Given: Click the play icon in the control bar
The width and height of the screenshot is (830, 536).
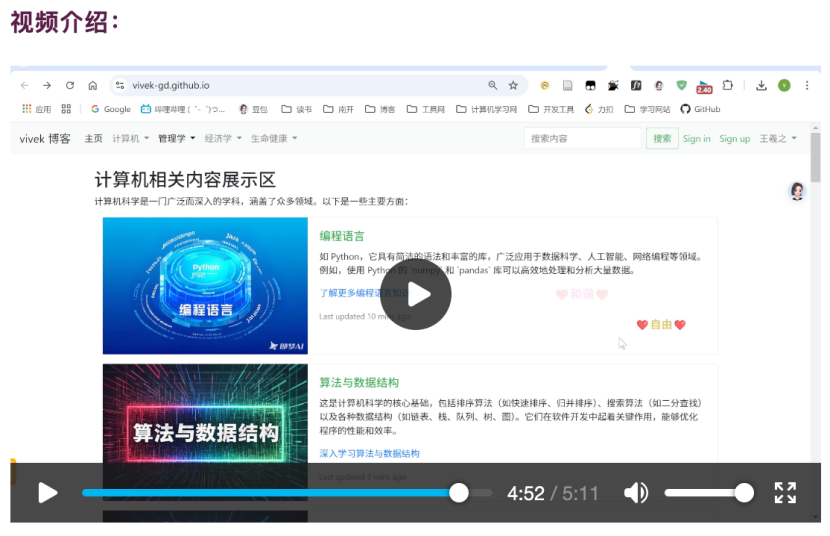Looking at the screenshot, I should pyautogui.click(x=47, y=493).
